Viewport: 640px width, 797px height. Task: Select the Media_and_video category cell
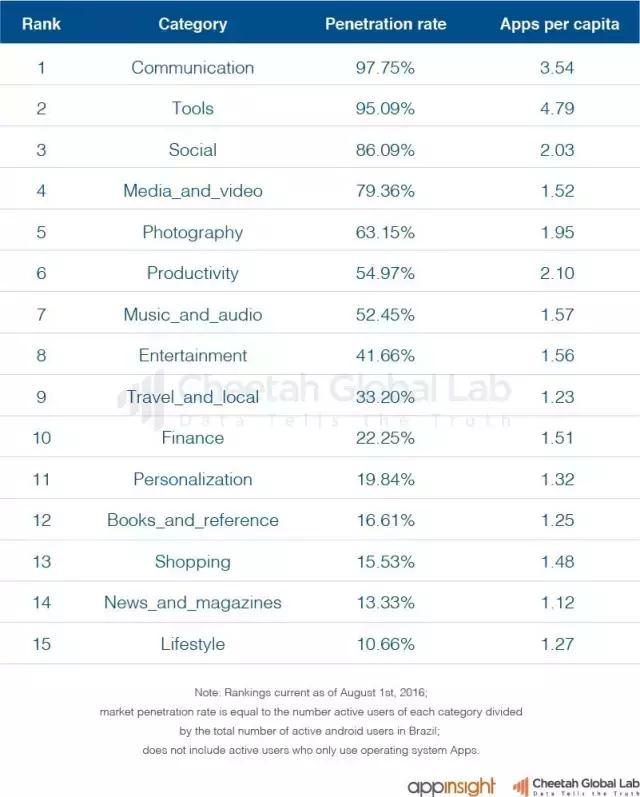pyautogui.click(x=193, y=191)
